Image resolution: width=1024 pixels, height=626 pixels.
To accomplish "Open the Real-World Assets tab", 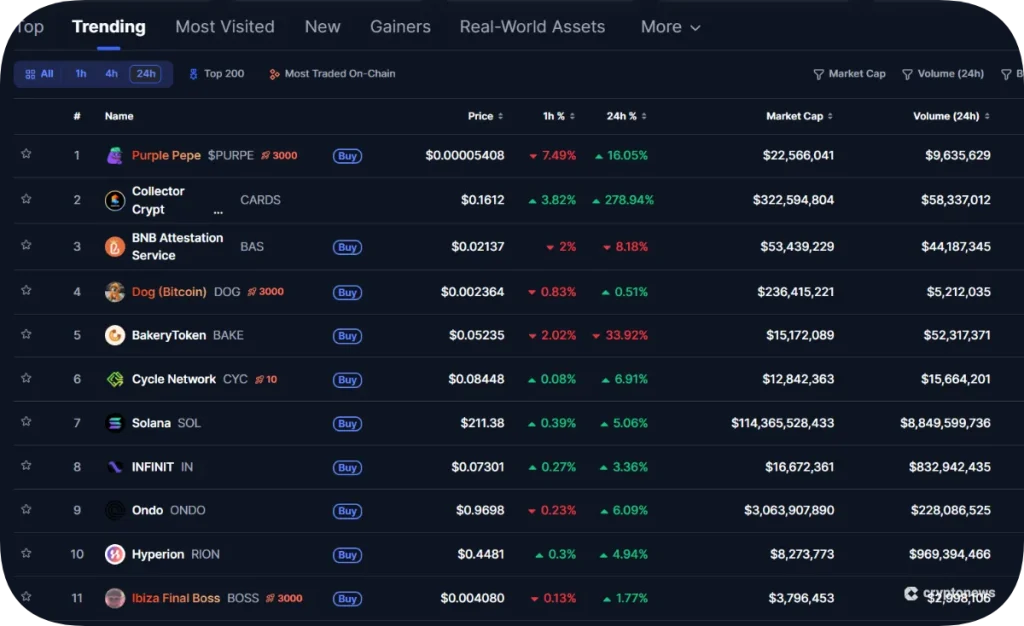I will 532,27.
